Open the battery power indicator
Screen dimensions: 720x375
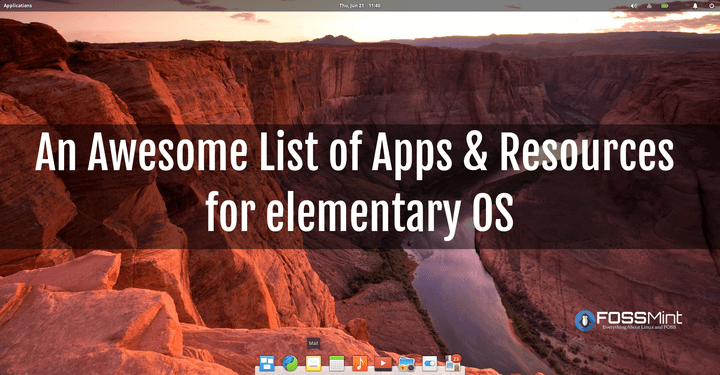(664, 6)
